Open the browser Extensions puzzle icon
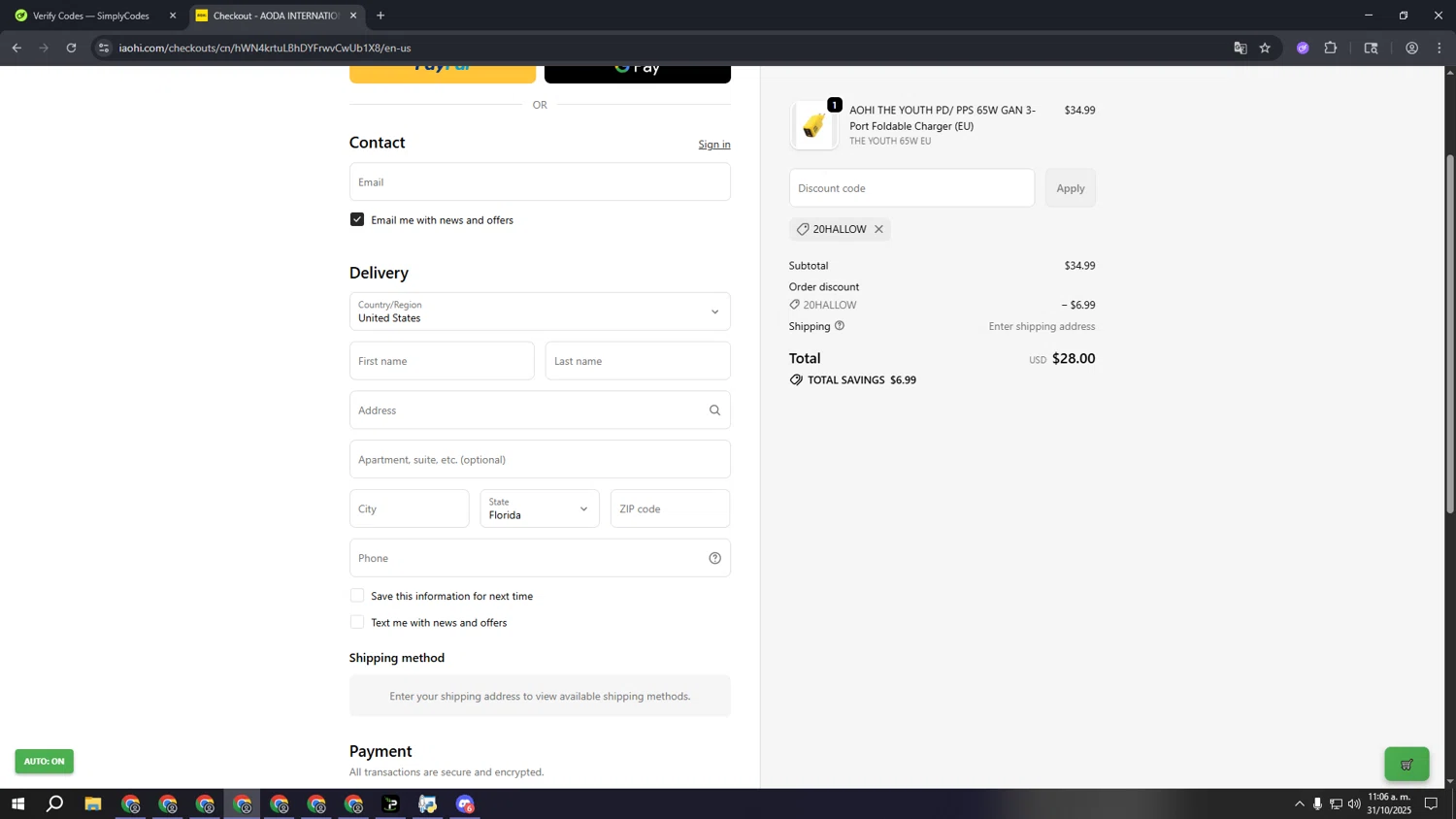 tap(1331, 48)
